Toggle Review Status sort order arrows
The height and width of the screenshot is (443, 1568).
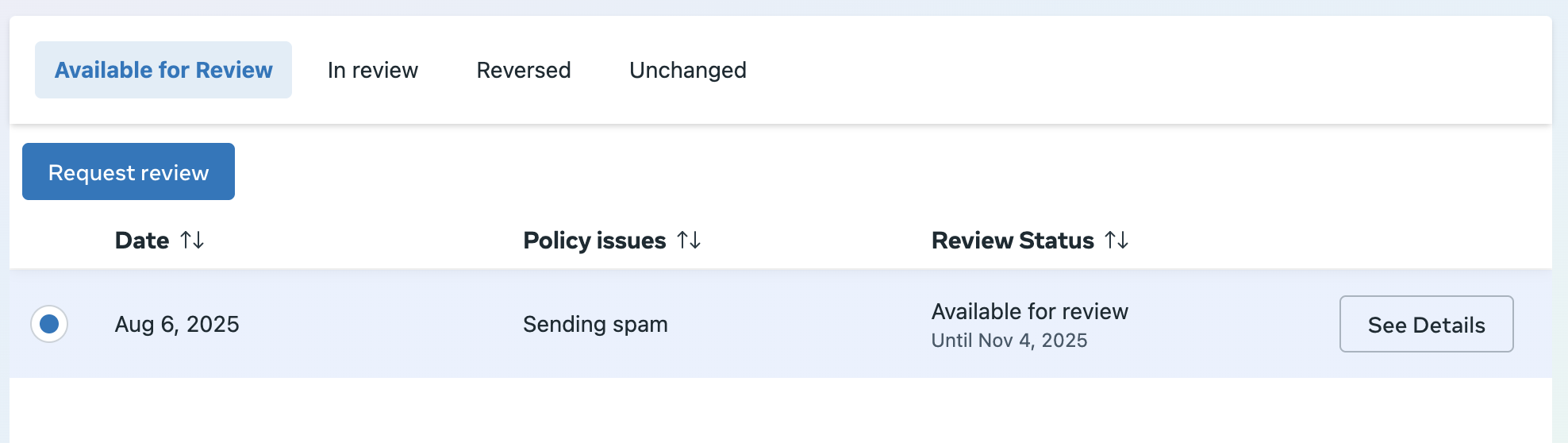1116,240
